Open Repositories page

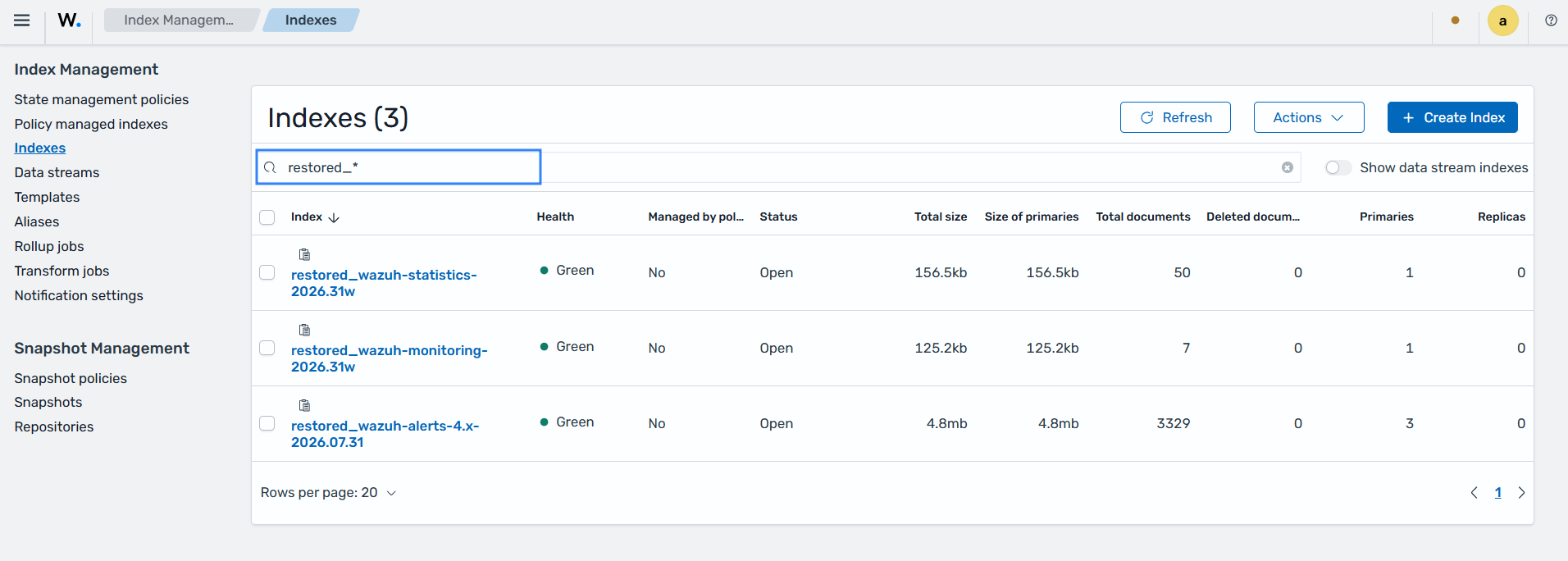54,426
